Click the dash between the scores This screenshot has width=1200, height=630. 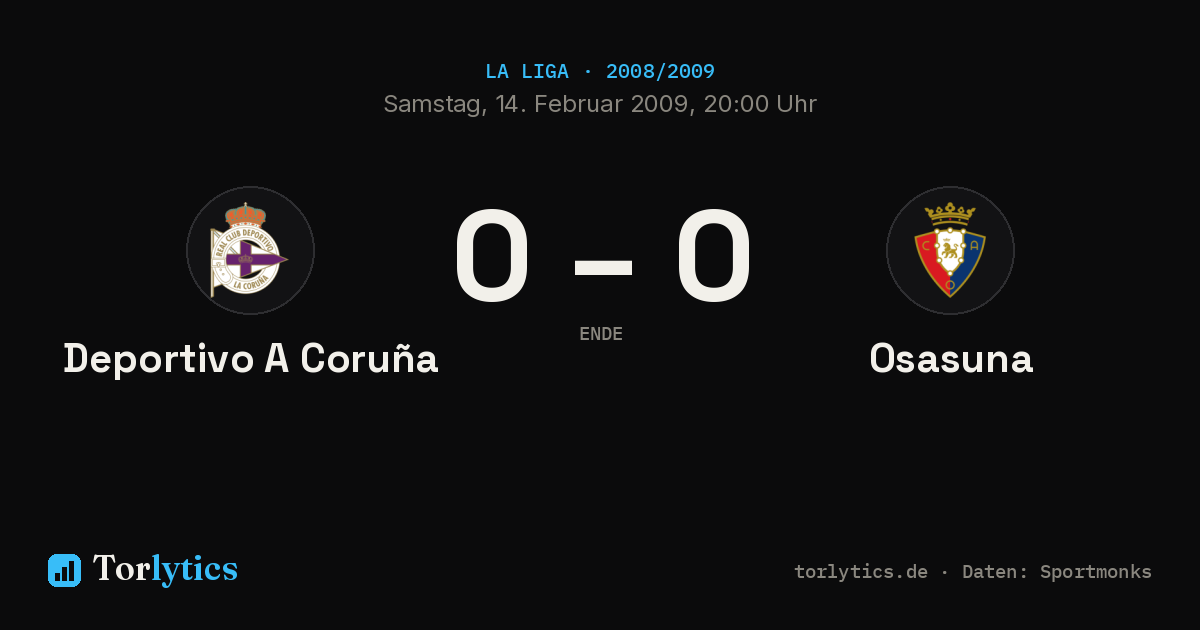pyautogui.click(x=603, y=267)
